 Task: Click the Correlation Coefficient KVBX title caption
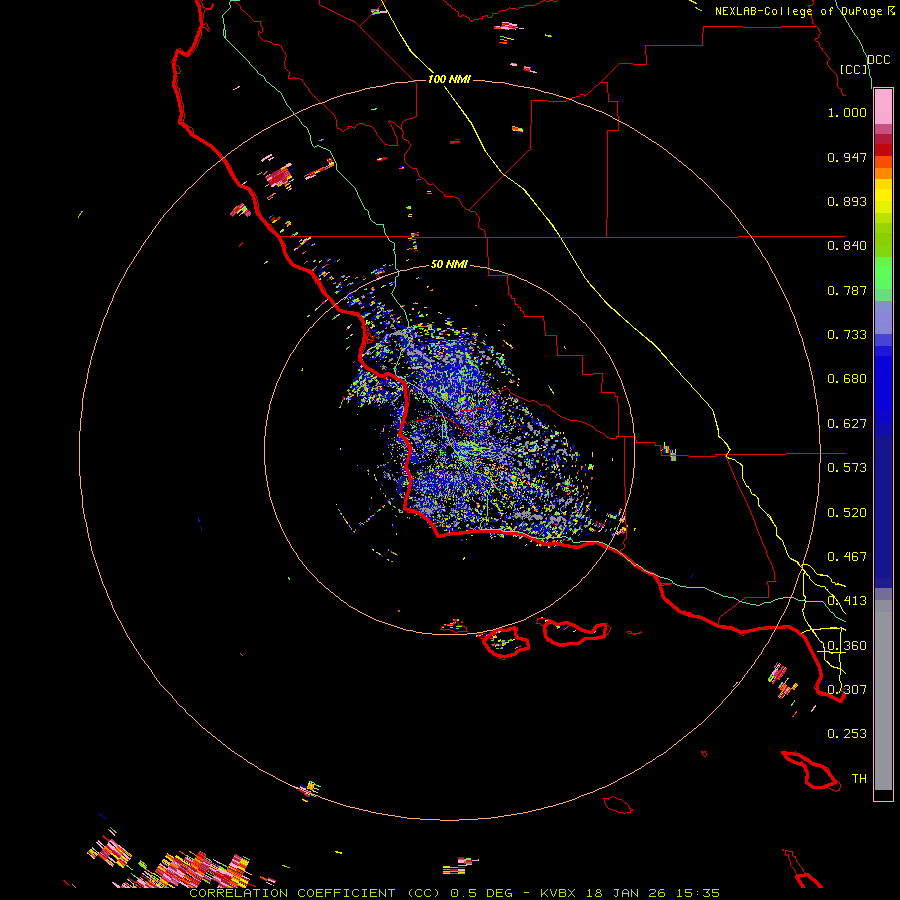(454, 893)
